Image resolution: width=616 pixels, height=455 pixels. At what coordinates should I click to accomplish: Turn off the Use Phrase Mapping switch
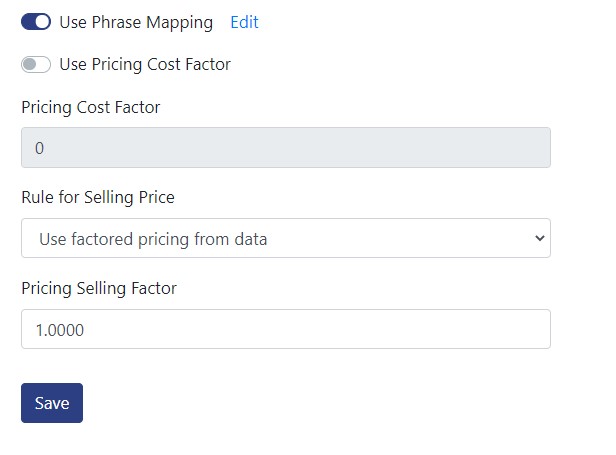[36, 22]
